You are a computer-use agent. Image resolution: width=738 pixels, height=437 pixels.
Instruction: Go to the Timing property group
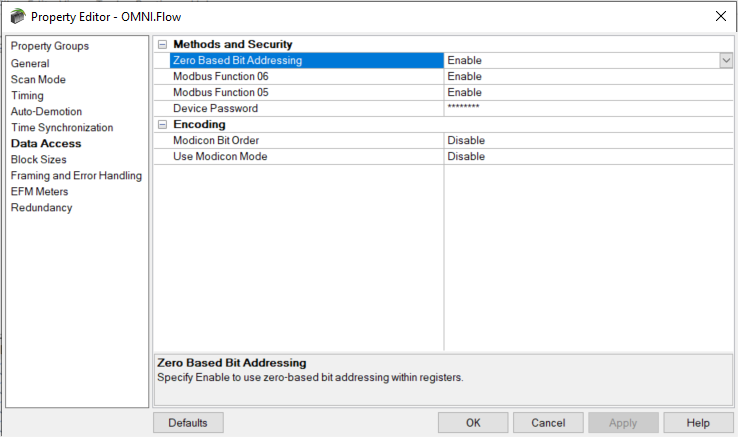click(x=27, y=96)
